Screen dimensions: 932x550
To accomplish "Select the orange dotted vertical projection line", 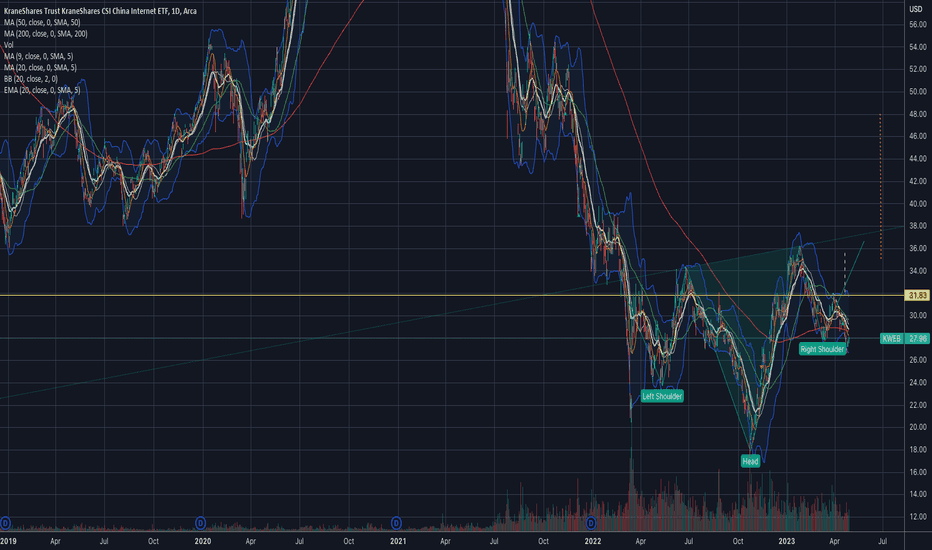I will pos(880,186).
